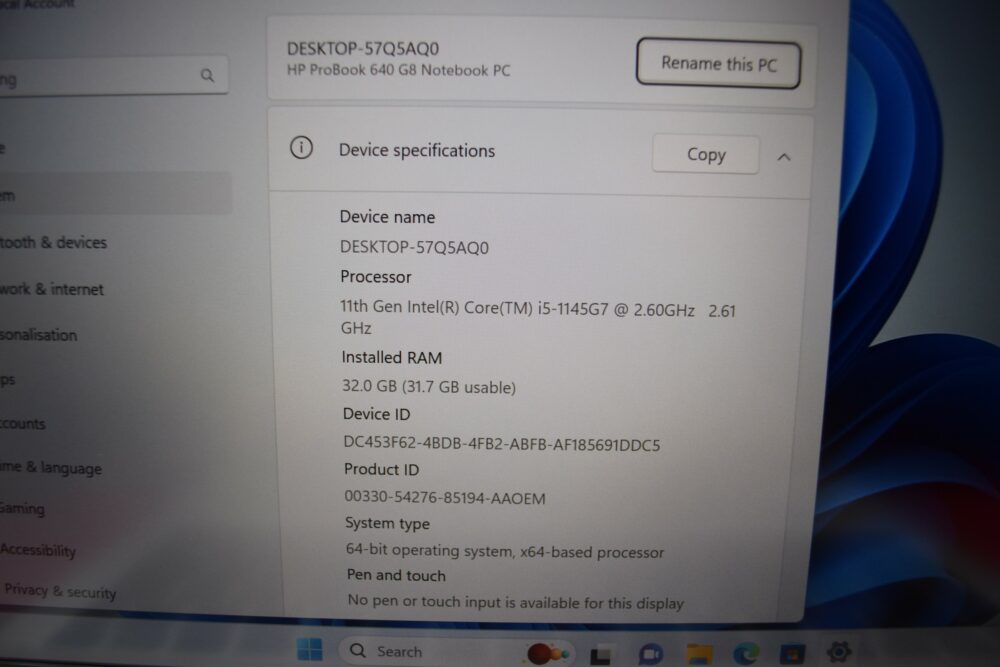Screen dimensions: 1000x667
Task: Collapse the Device specifications section
Action: click(x=784, y=157)
